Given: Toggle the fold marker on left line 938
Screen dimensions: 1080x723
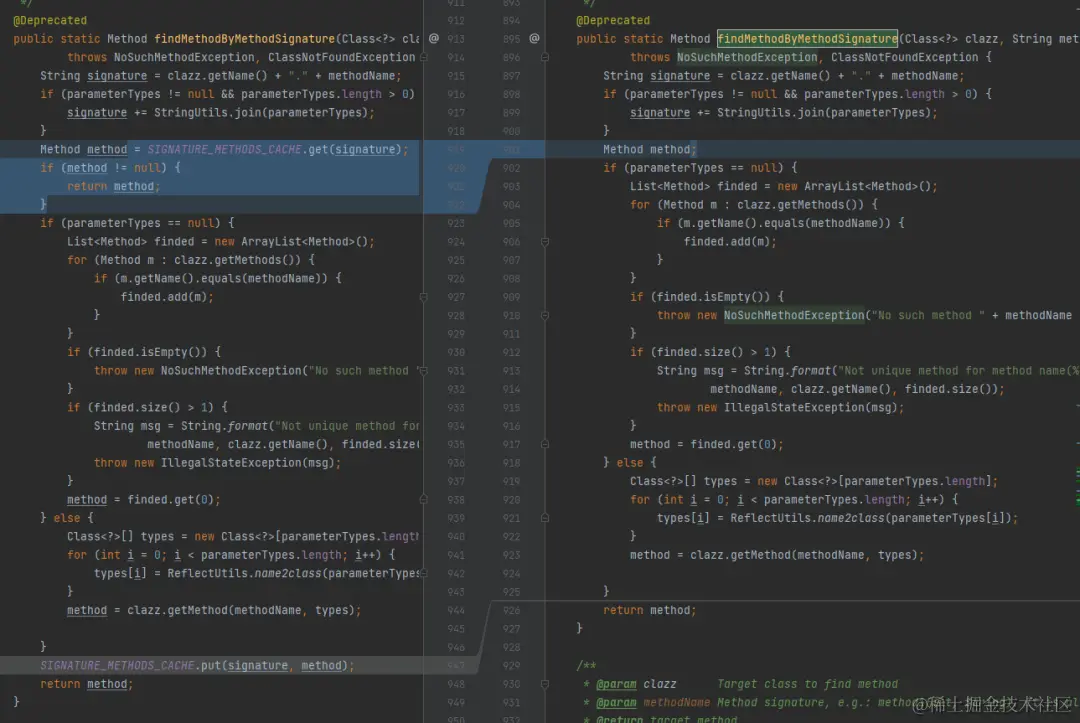Looking at the screenshot, I should click(x=424, y=499).
